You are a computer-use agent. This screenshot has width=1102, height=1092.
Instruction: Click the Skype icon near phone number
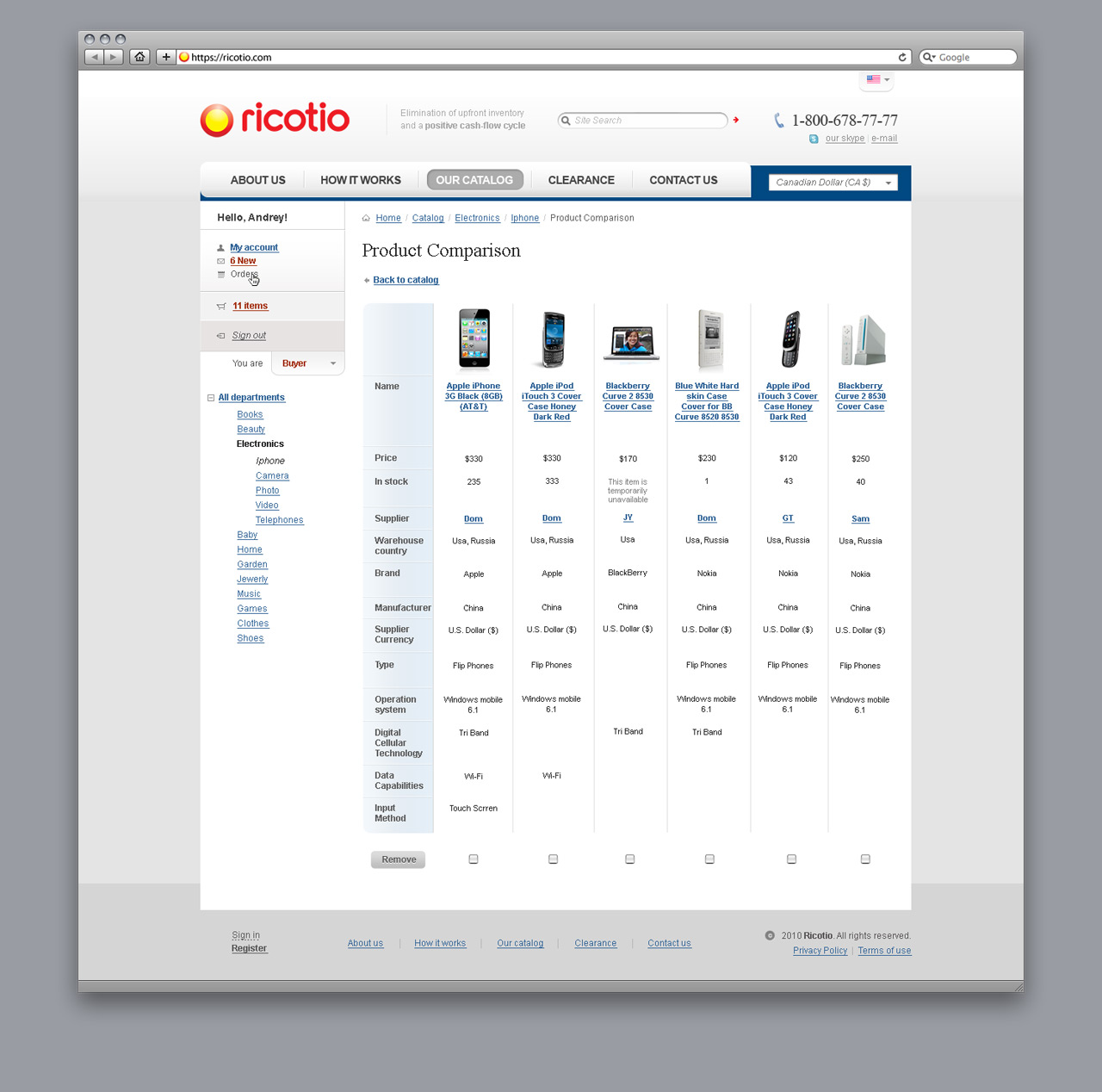pyautogui.click(x=814, y=139)
